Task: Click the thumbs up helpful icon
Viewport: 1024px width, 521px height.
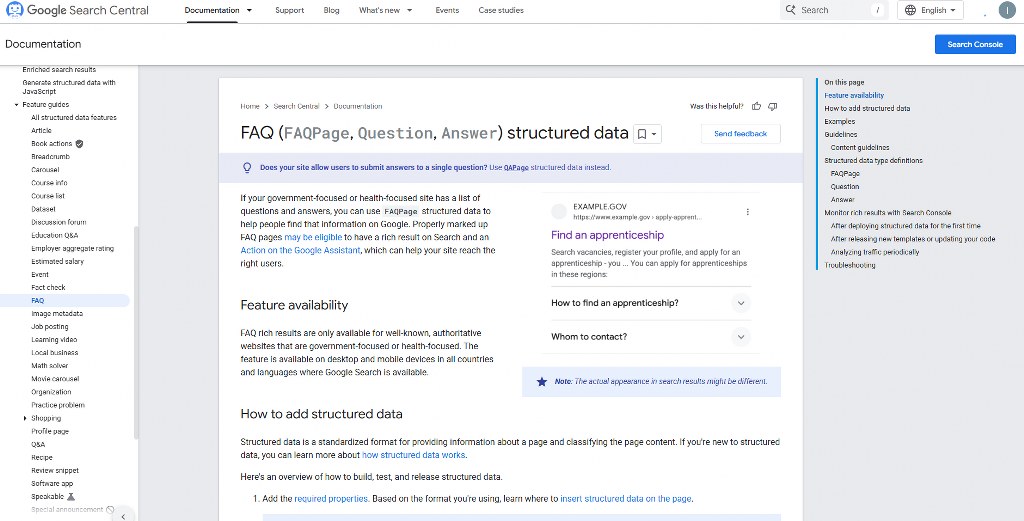Action: (757, 106)
